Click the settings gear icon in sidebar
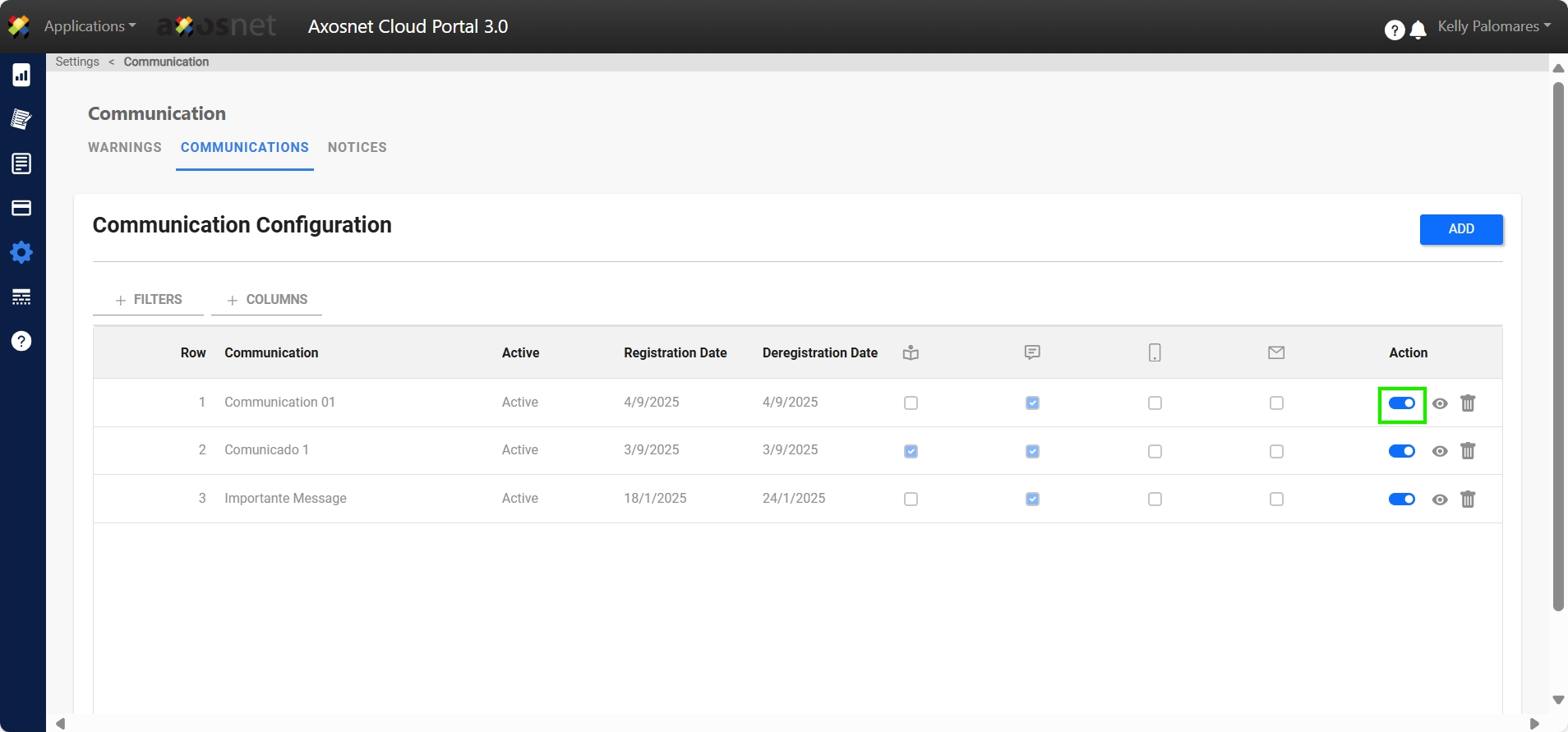This screenshot has width=1568, height=732. tap(21, 252)
